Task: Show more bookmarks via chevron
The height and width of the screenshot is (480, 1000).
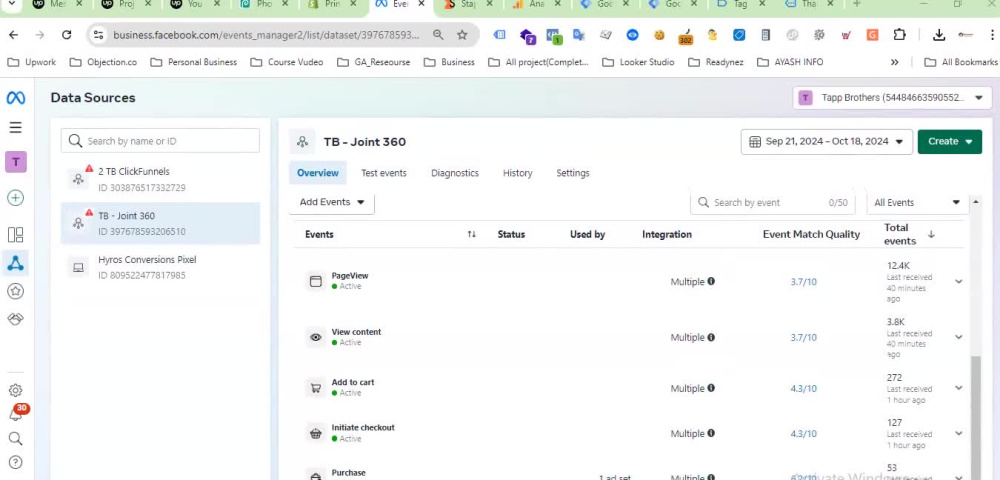Action: [x=895, y=62]
